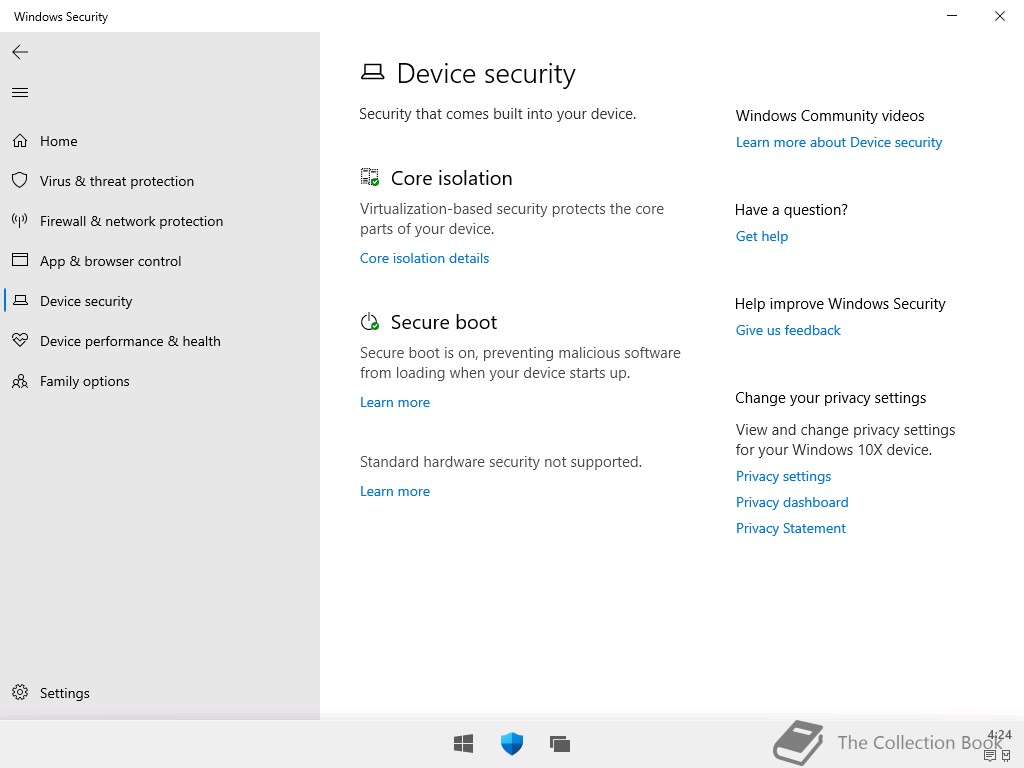1024x768 pixels.
Task: Click Give us feedback link
Action: 788,330
